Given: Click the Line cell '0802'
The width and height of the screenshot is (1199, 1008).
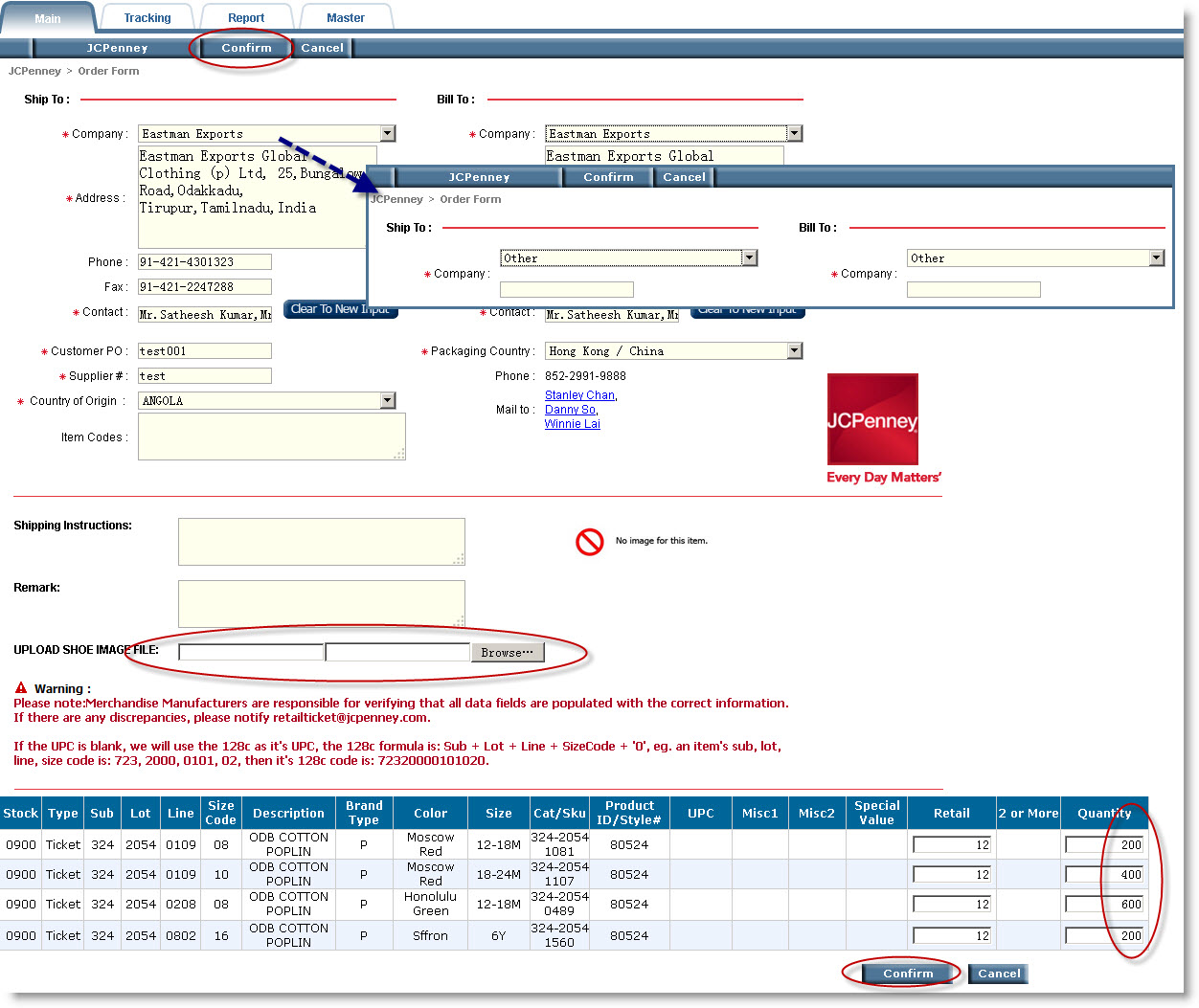Looking at the screenshot, I should point(181,936).
